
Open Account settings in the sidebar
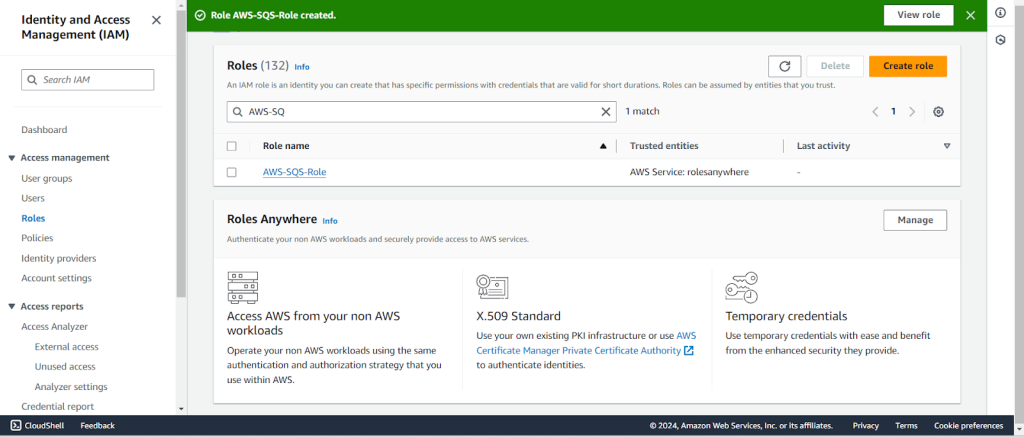(56, 278)
